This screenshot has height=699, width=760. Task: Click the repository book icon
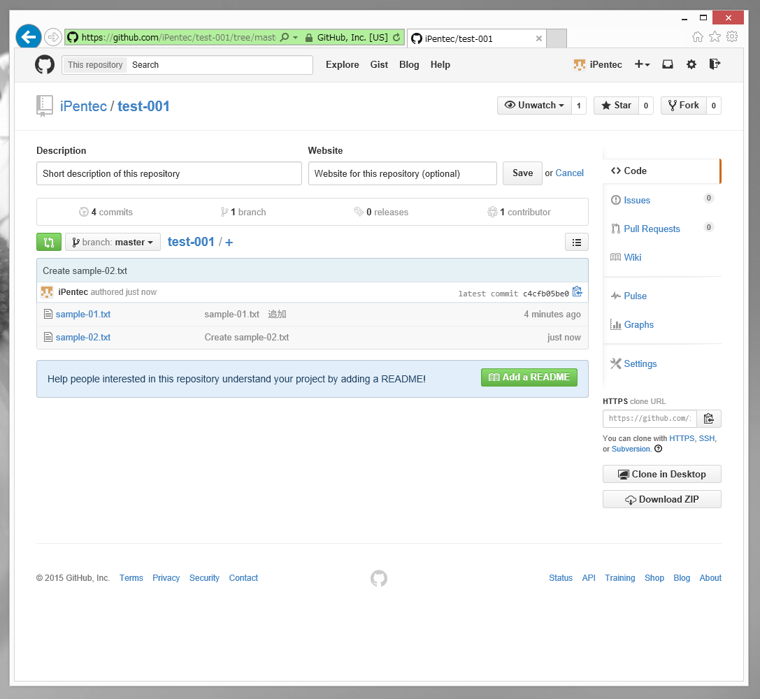(45, 106)
